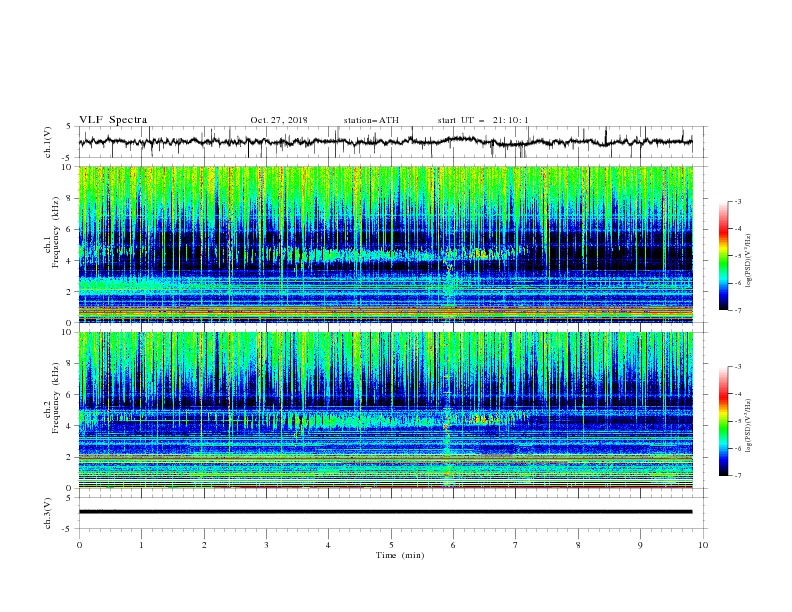Click time-axis tick label "7"
Viewport: 792px width, 612px height.
516,545
